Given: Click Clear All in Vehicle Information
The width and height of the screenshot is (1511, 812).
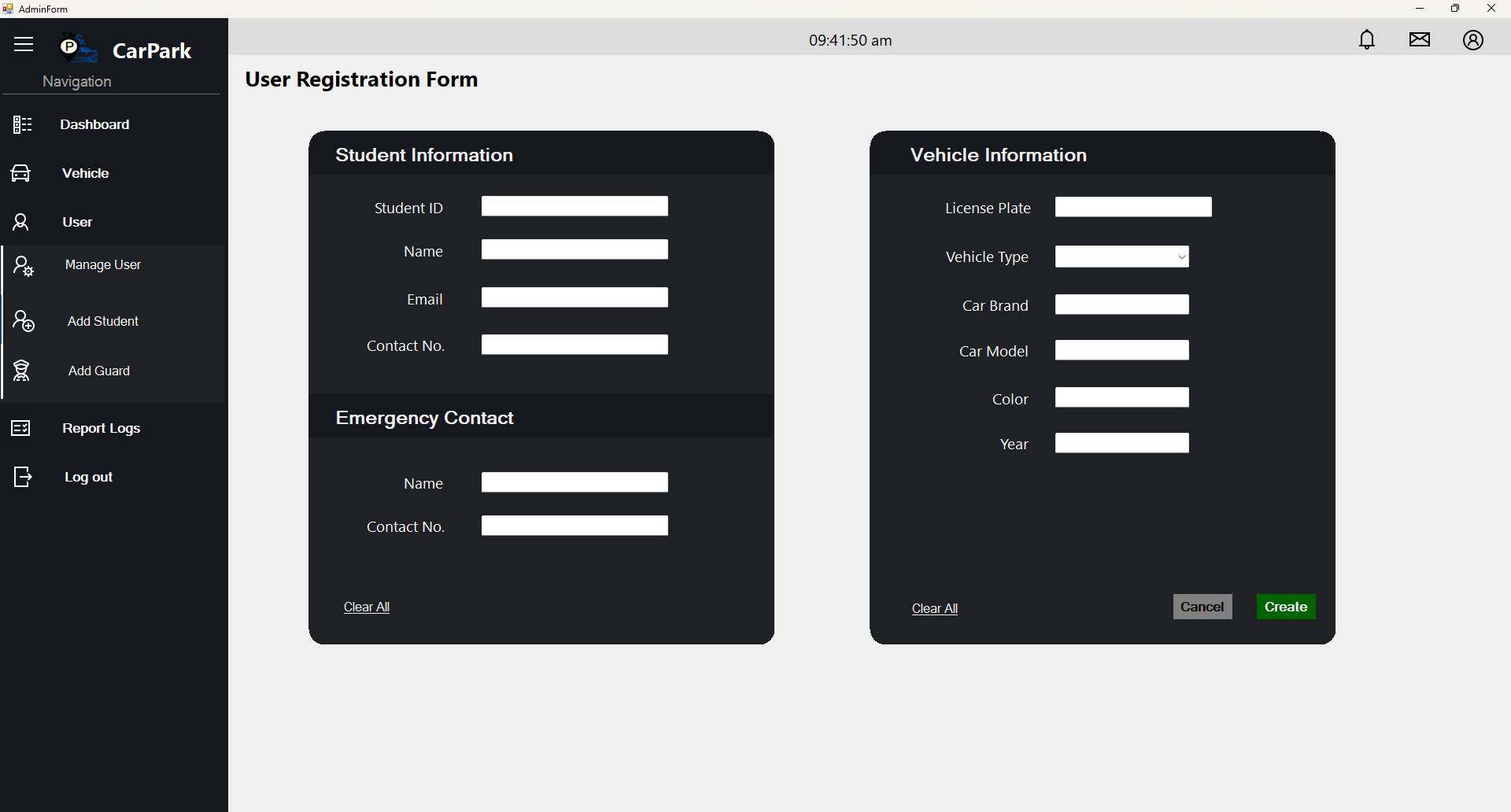Looking at the screenshot, I should pos(934,609).
